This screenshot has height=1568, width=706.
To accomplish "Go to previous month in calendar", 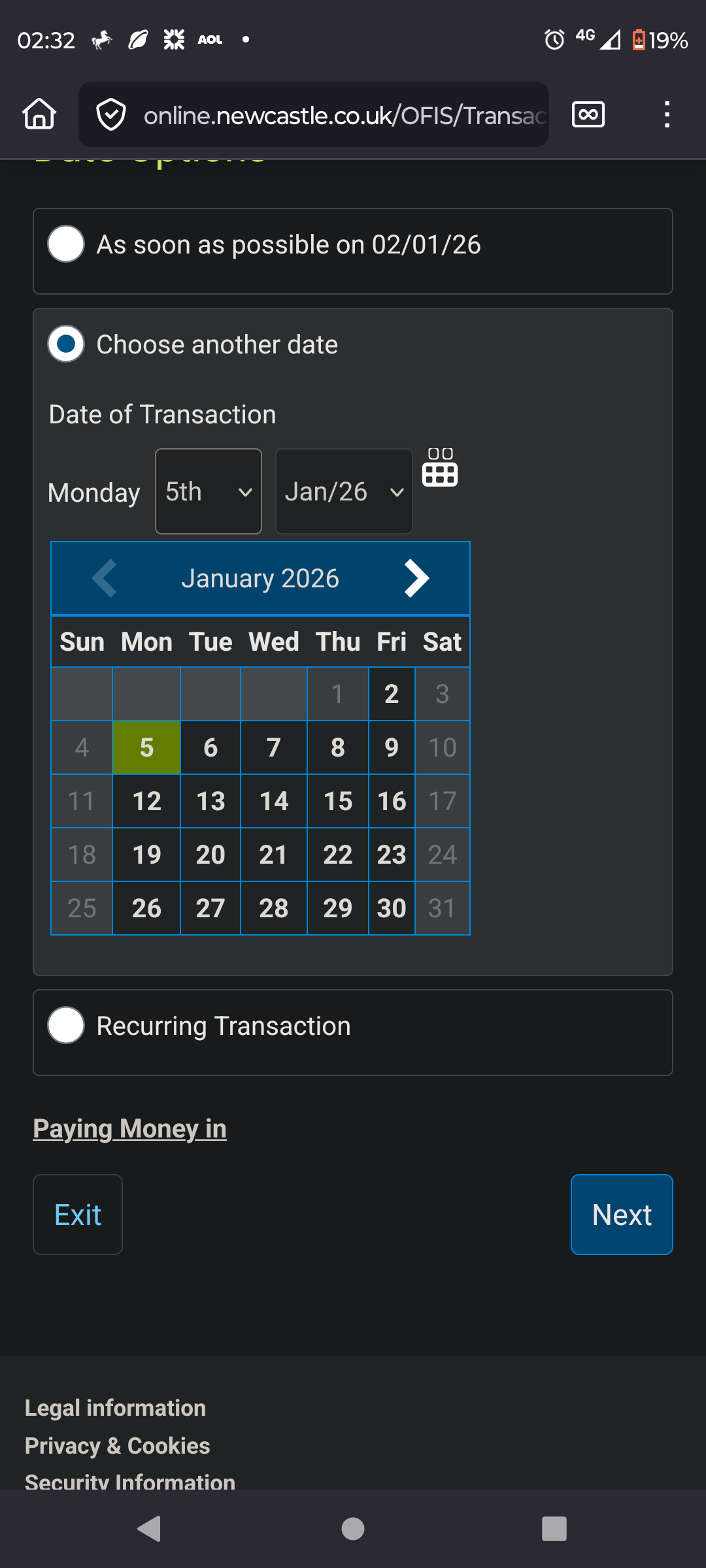I will click(x=105, y=578).
